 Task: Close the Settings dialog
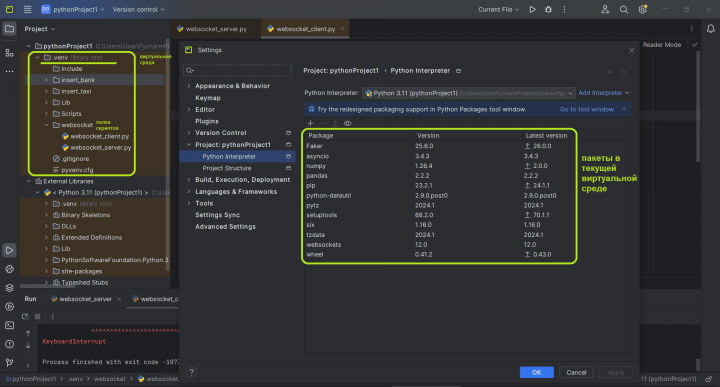click(631, 50)
